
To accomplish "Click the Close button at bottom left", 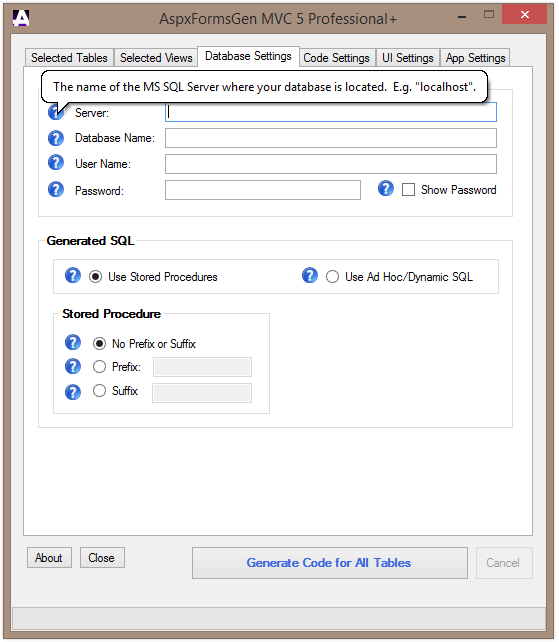I will (102, 558).
